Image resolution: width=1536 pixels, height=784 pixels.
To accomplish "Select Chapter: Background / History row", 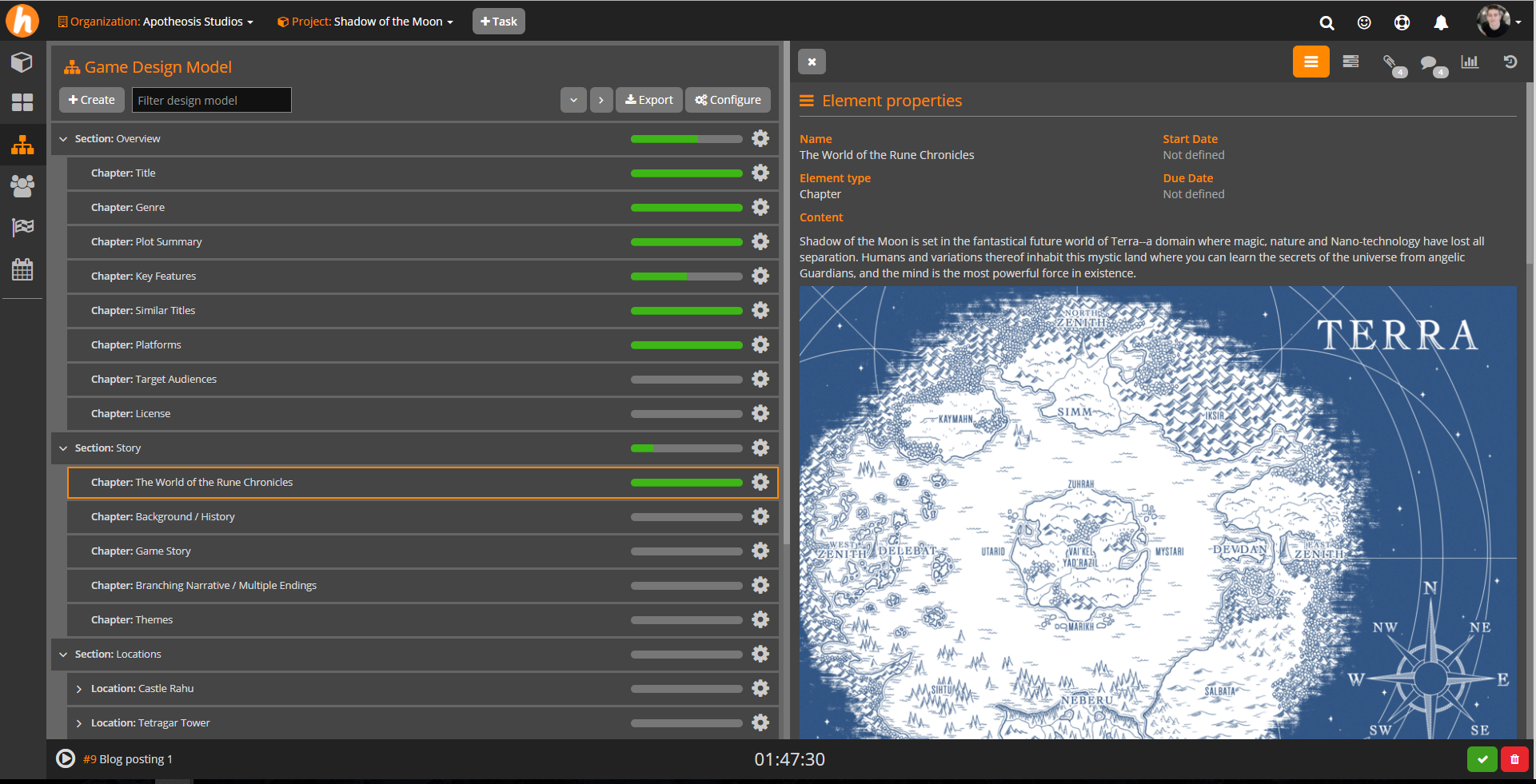I will tap(422, 516).
